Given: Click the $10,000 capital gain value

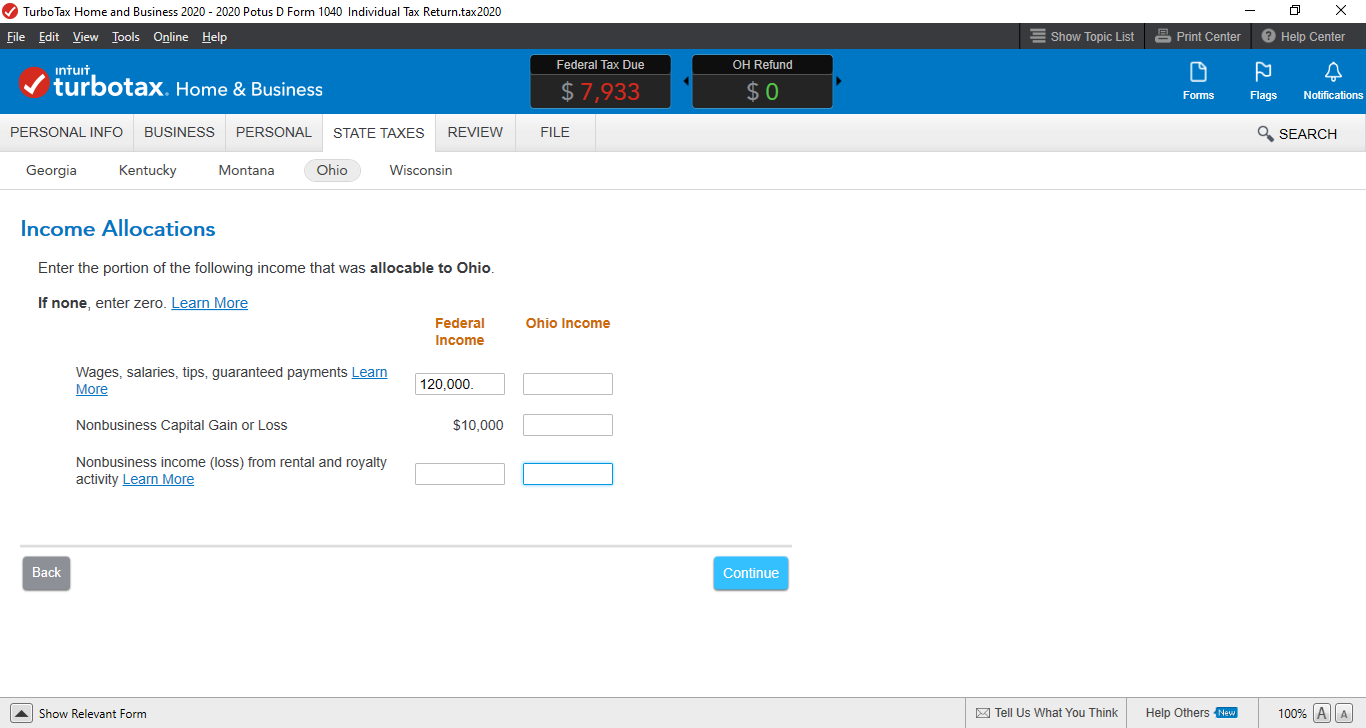Looking at the screenshot, I should point(478,425).
